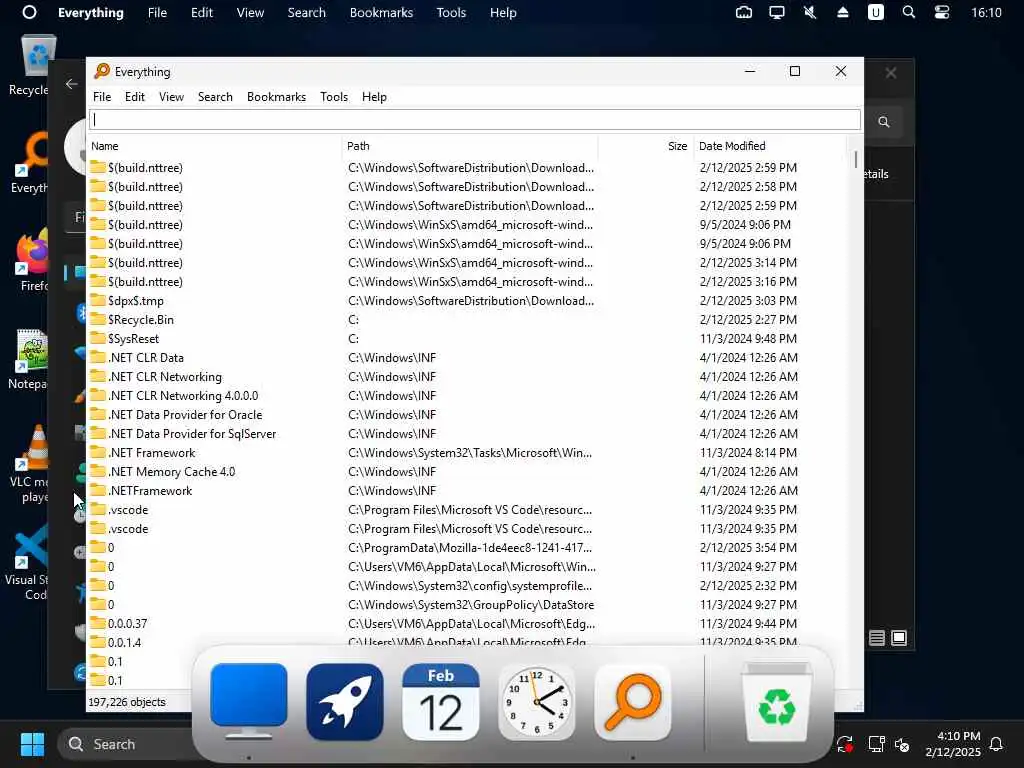
Task: Select the .NET CLR Networking 4.0.0.0 folder
Action: coord(467,396)
